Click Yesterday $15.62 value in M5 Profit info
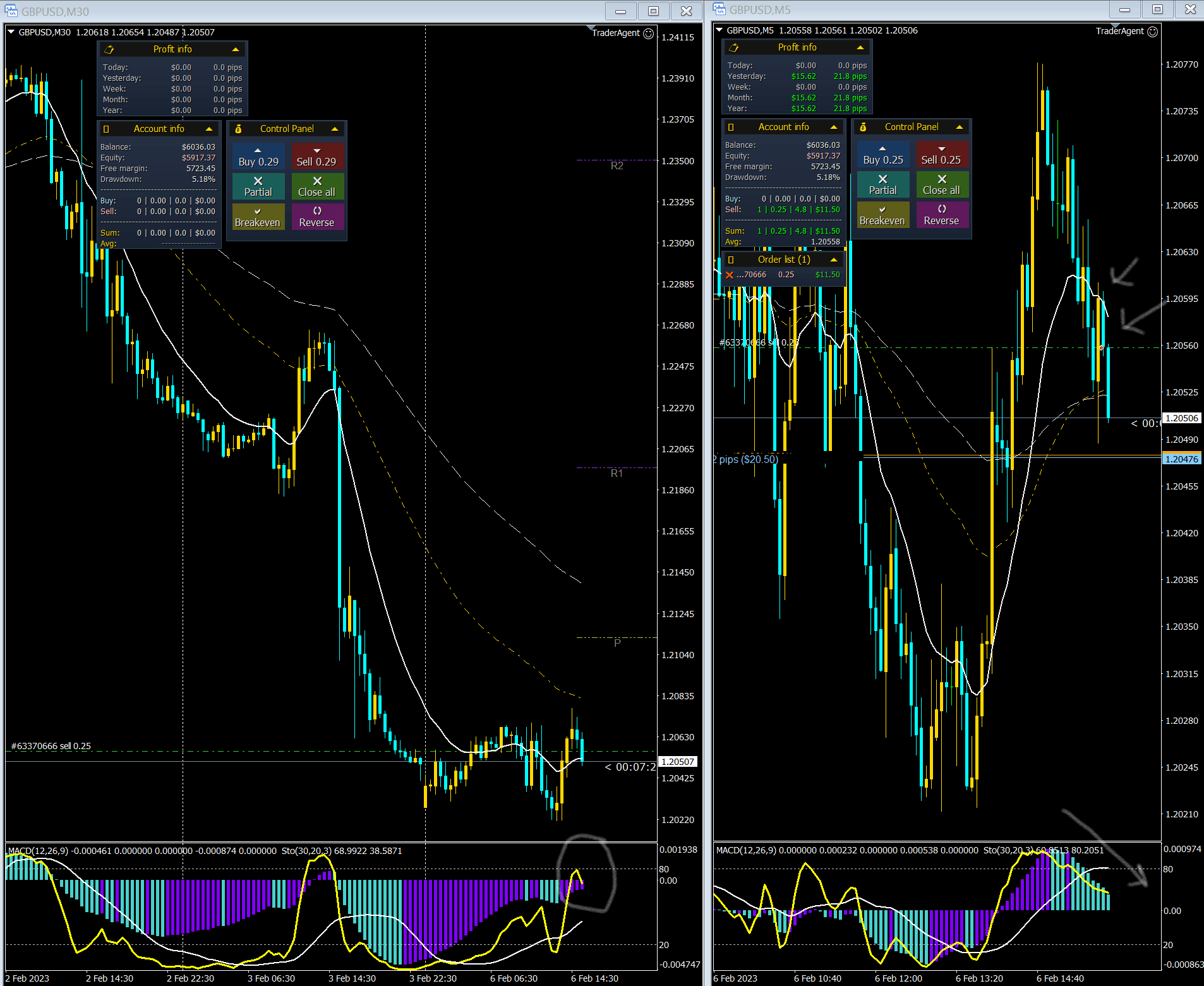Viewport: 1204px width, 986px height. (x=804, y=76)
